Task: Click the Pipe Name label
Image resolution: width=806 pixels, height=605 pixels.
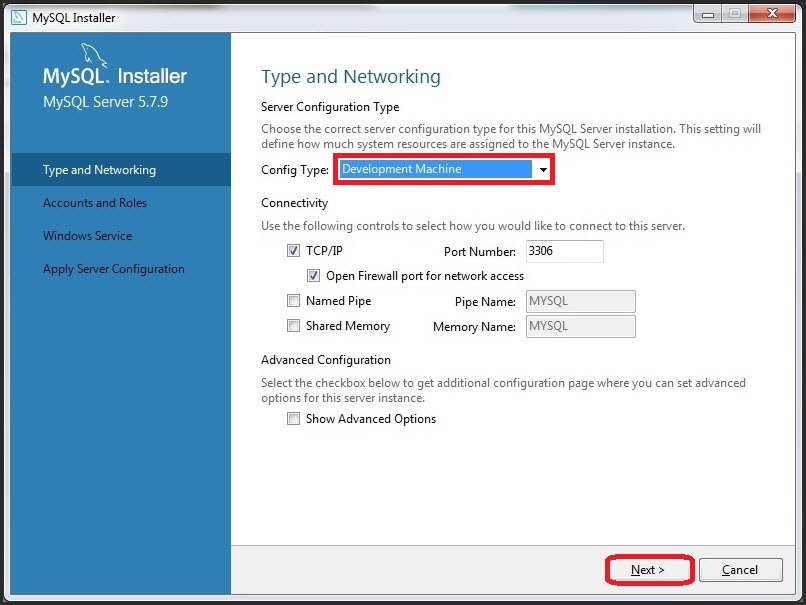Action: pos(485,302)
